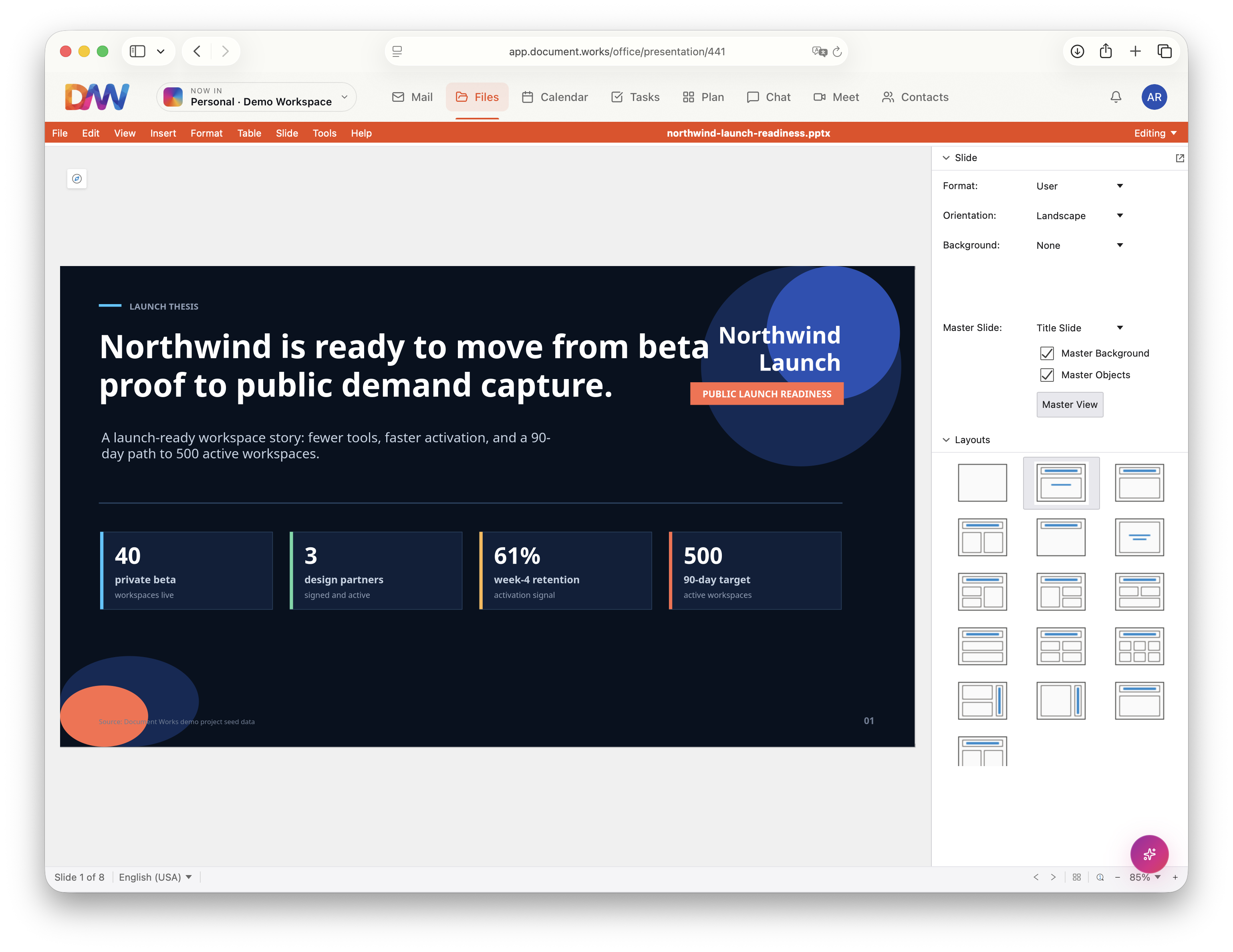The image size is (1233, 952).
Task: Select the Title Slide layout thumbnail
Action: [x=1061, y=483]
